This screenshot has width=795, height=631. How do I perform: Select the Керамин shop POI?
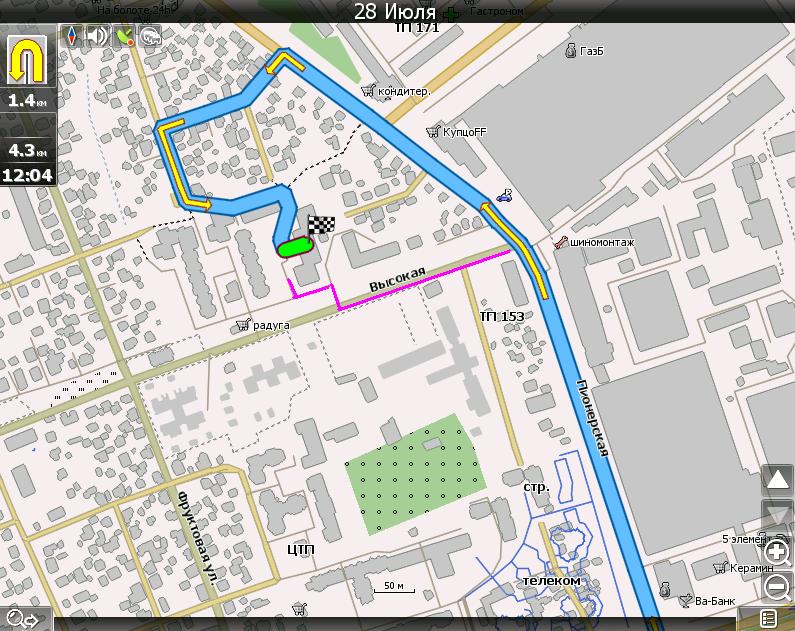[x=743, y=568]
